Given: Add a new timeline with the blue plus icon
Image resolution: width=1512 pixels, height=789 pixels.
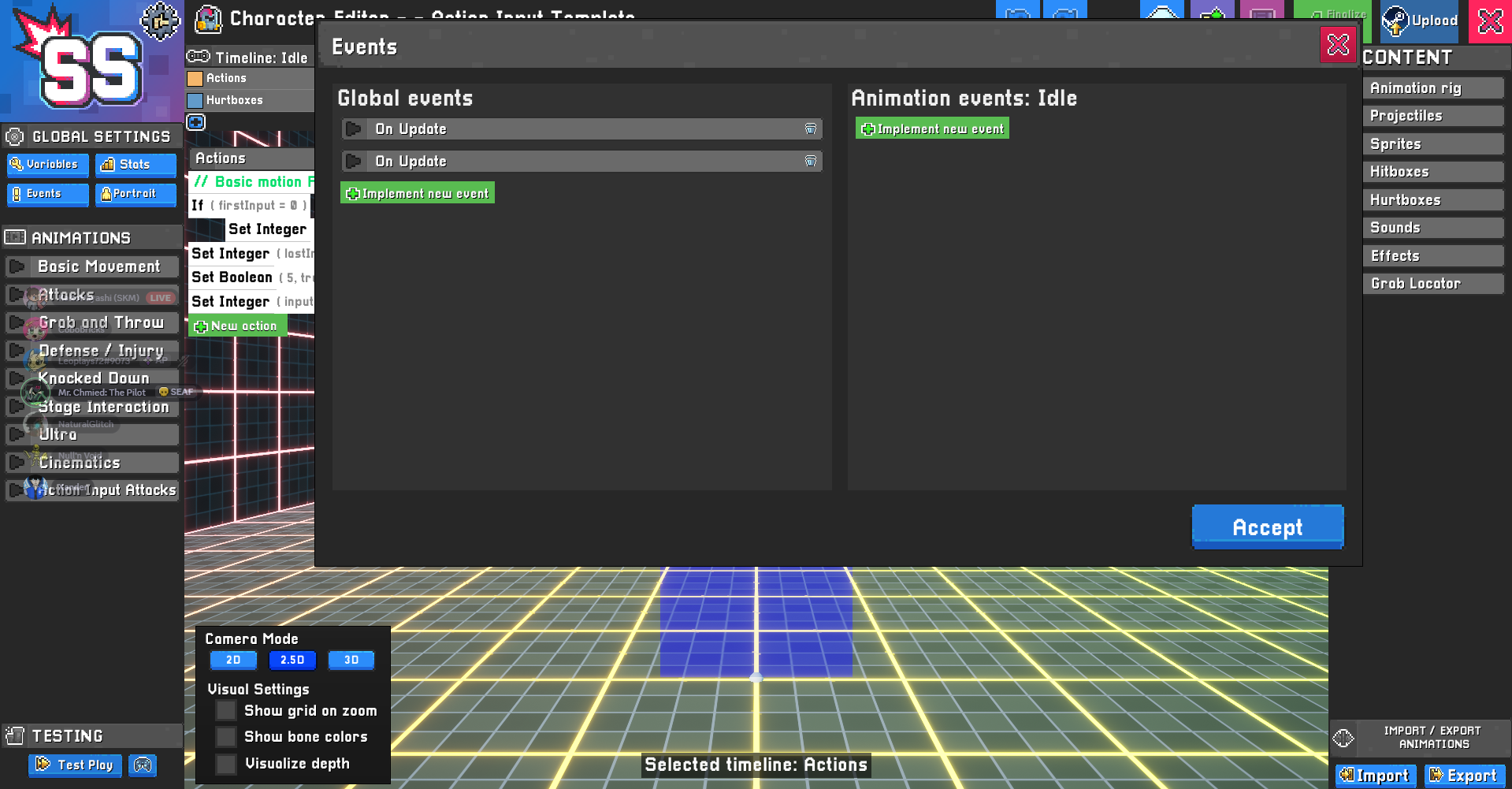Looking at the screenshot, I should coord(195,122).
